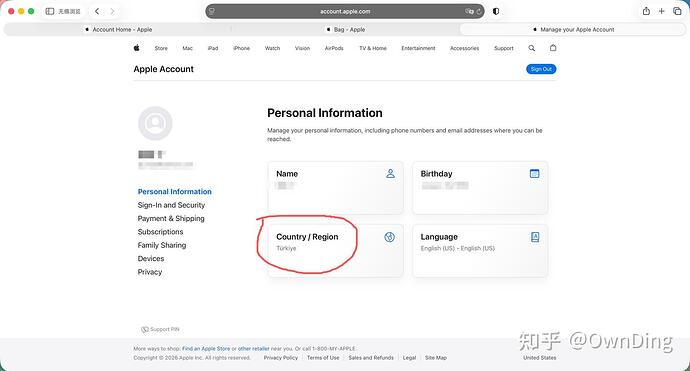Click the Support PIN icon
This screenshot has height=371, width=690.
pos(144,329)
